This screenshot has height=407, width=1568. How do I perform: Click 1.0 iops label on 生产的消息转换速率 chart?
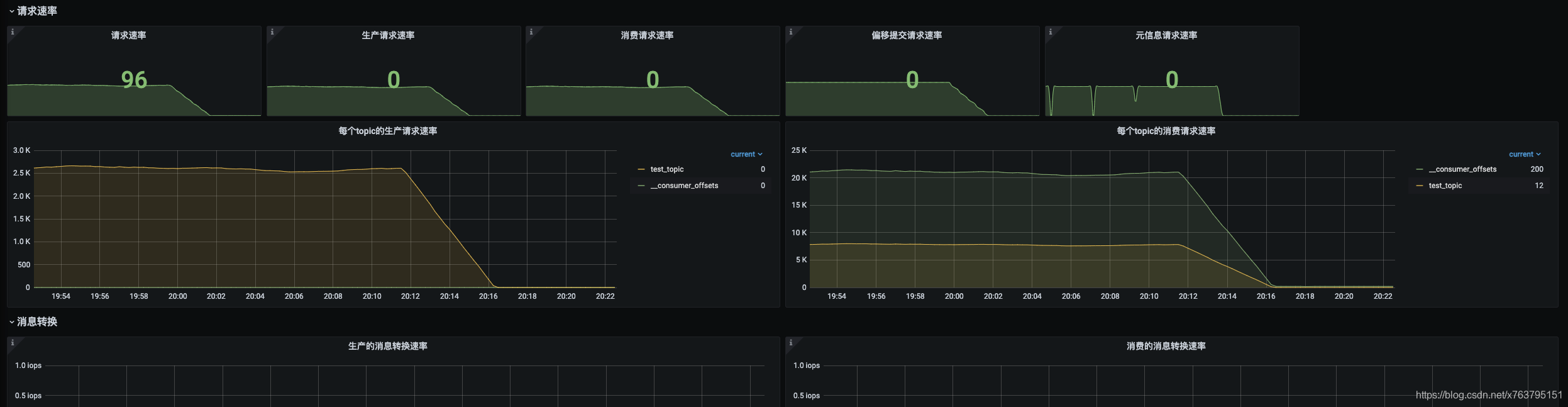[x=28, y=365]
